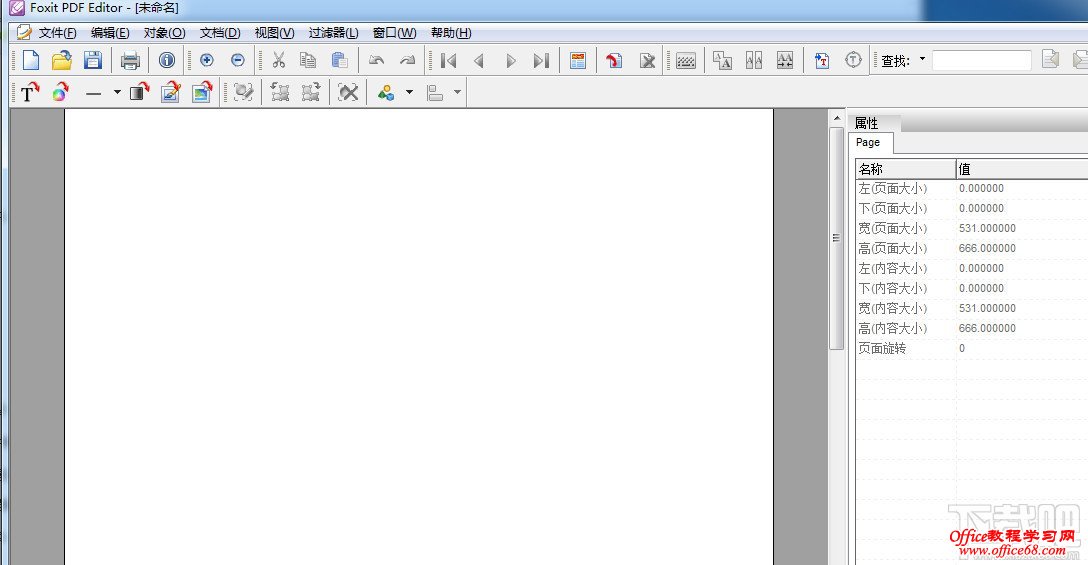The height and width of the screenshot is (565, 1088).
Task: Click the cut scissors icon
Action: click(279, 61)
